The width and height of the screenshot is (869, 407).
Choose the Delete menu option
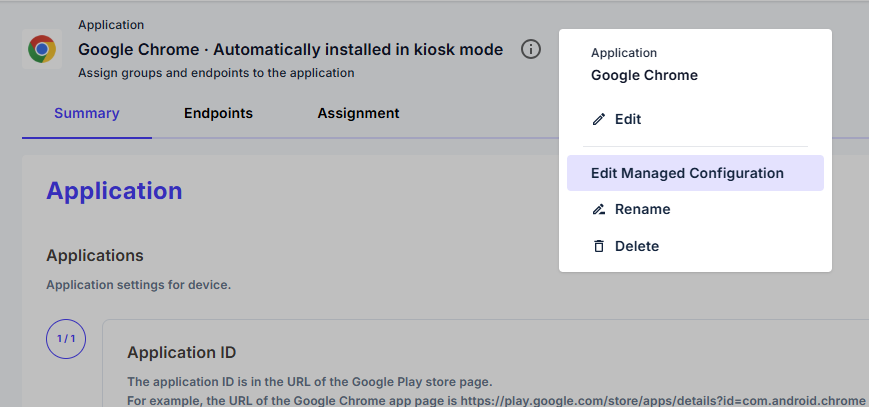point(636,246)
